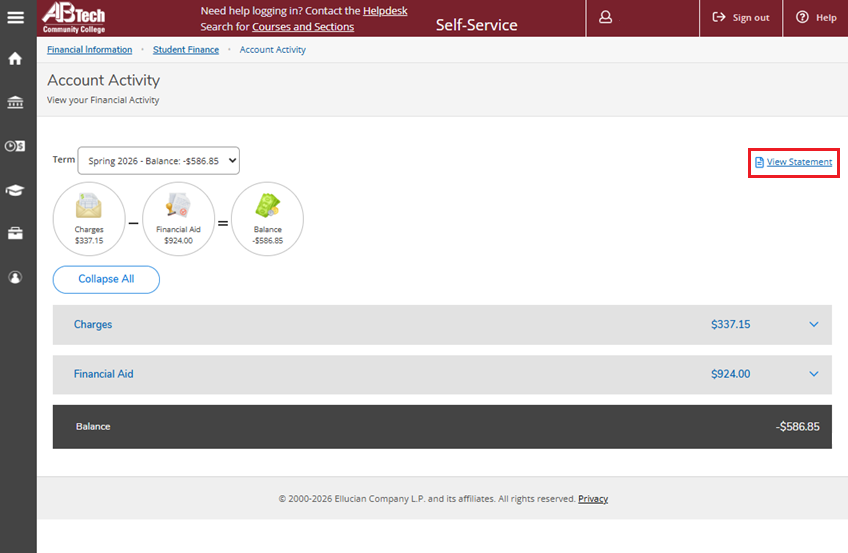Screen dimensions: 848x553
Task: Click the $924.00 amount in Financial Aid row
Action: (730, 374)
